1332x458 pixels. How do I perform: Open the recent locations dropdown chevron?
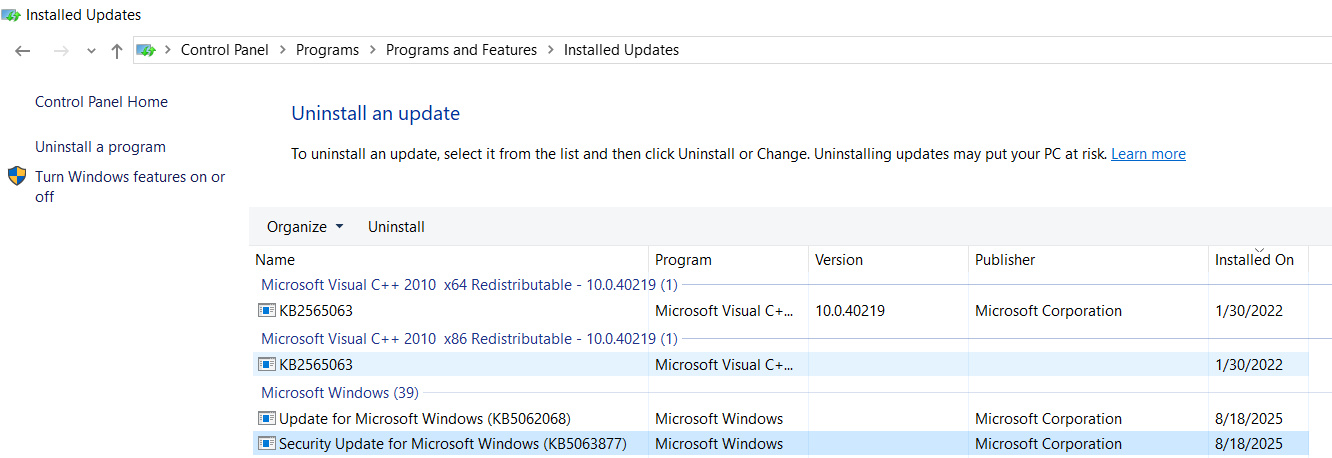tap(91, 51)
